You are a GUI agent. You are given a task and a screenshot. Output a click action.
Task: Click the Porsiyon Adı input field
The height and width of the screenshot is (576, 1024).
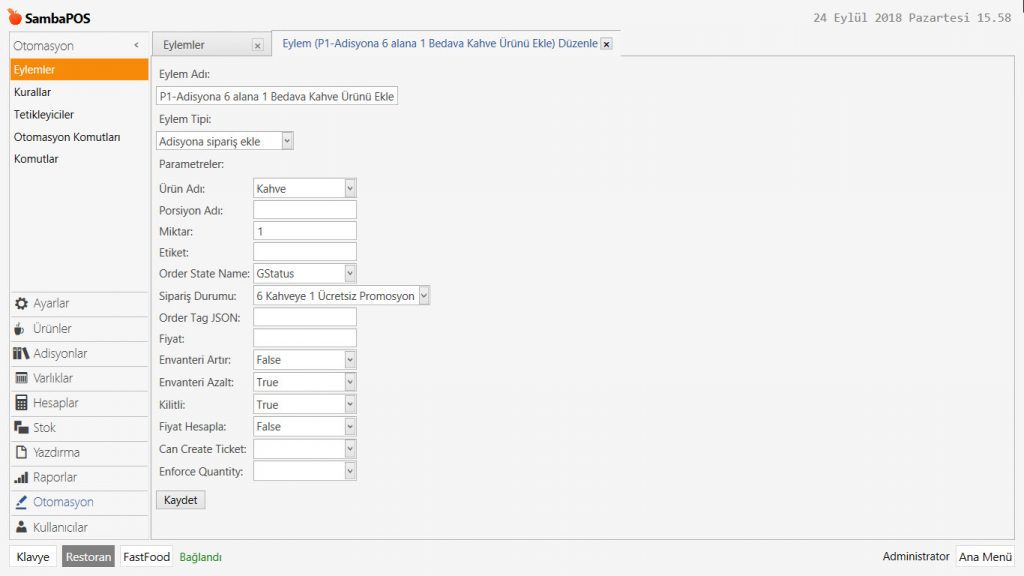(x=305, y=210)
